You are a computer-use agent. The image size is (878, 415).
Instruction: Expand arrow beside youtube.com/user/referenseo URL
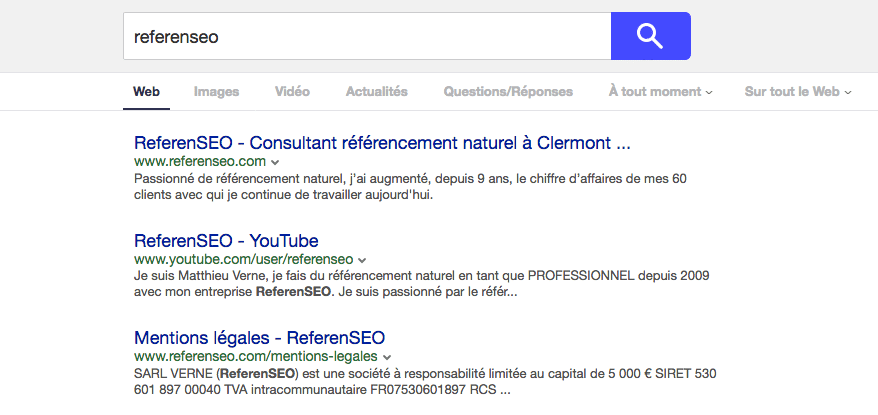tap(362, 260)
